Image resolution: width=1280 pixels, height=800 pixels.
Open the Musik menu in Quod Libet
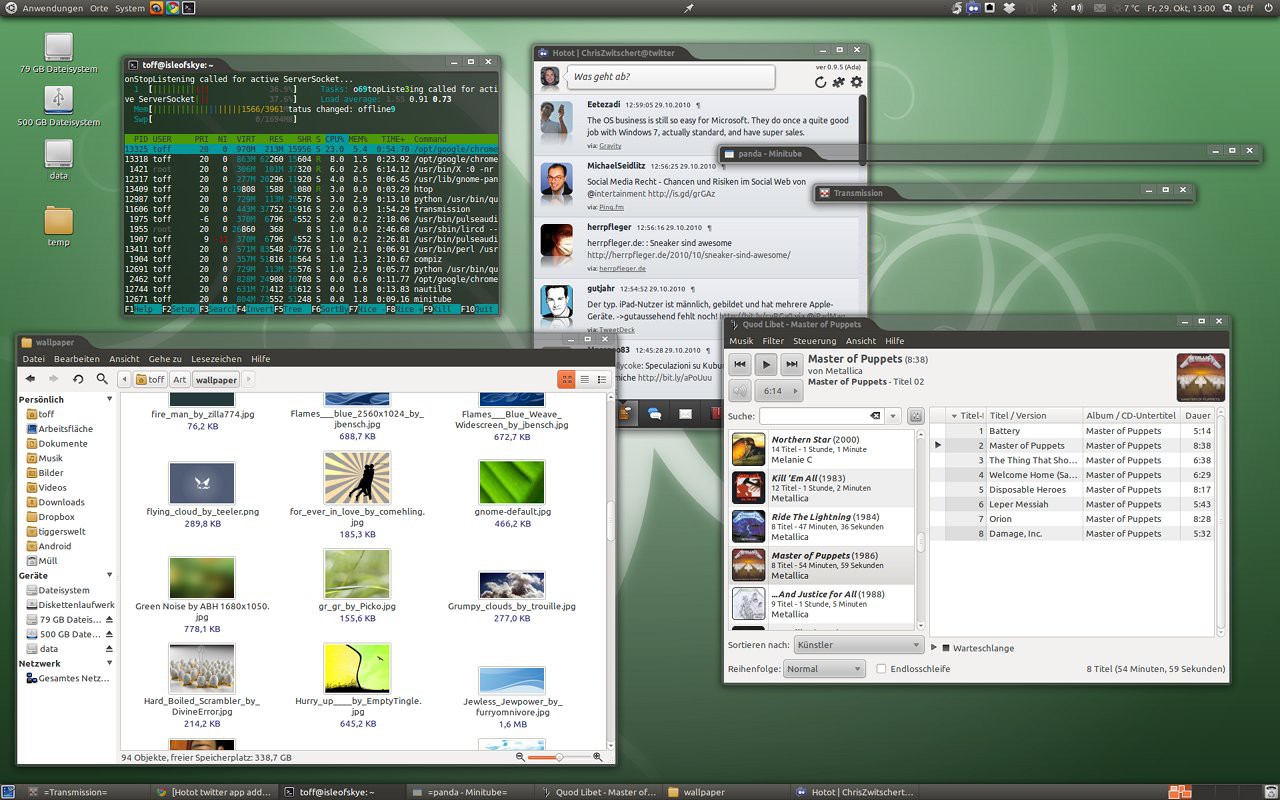741,341
